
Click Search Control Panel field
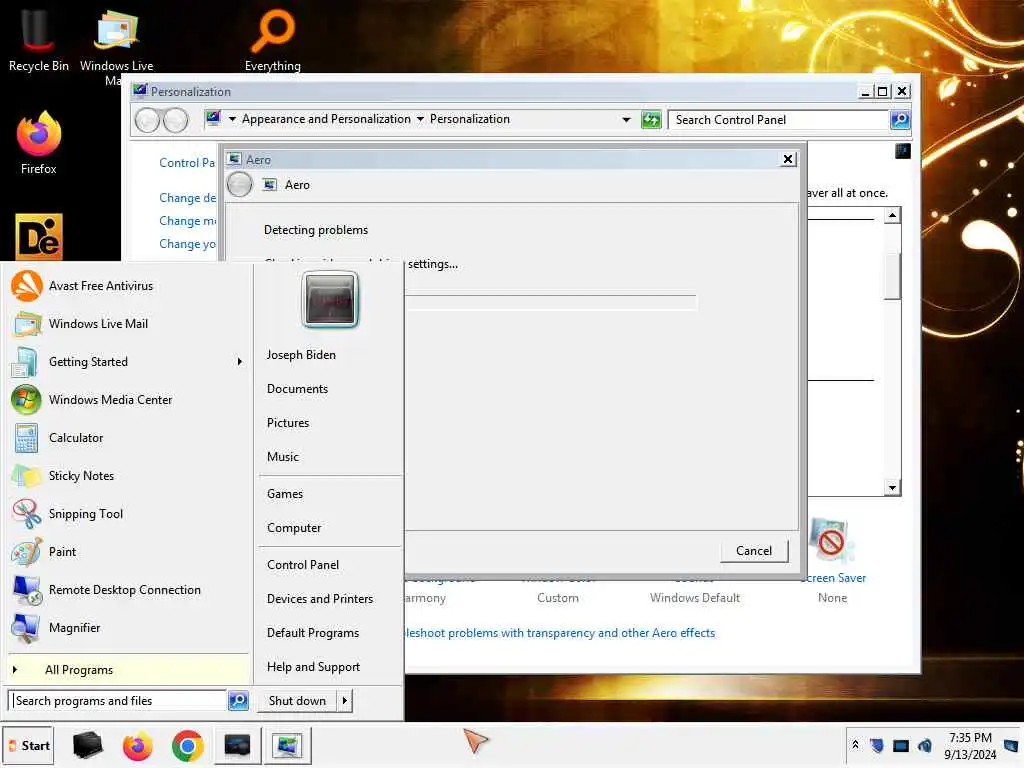tap(778, 120)
